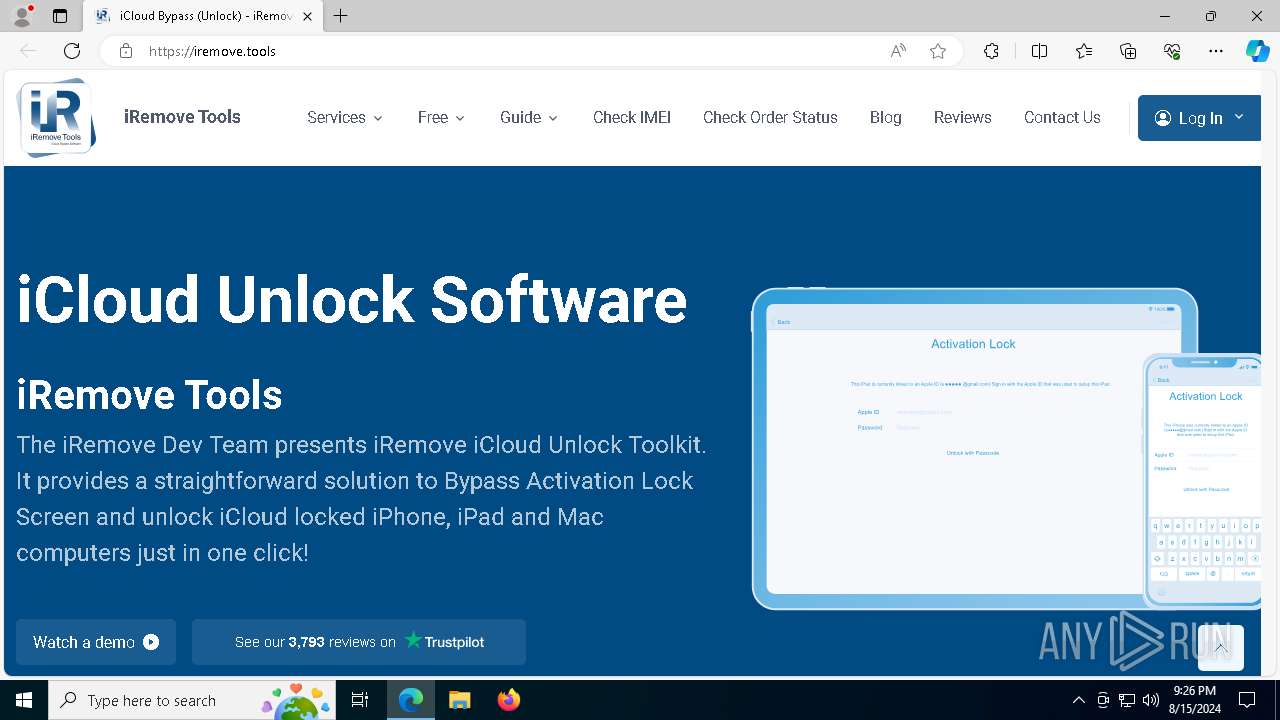
Task: Expand the Free dropdown menu
Action: coord(441,117)
